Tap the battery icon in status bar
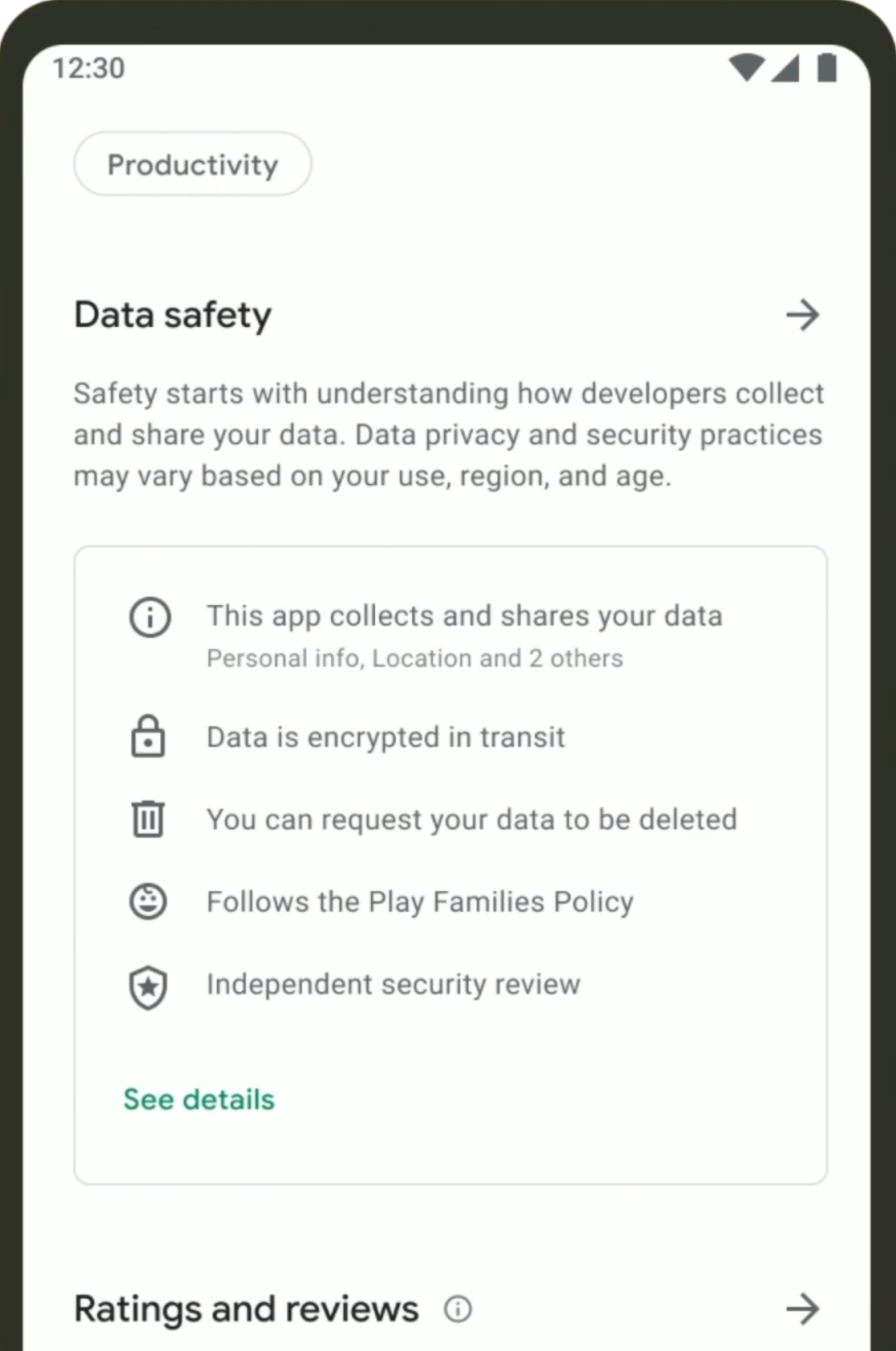Viewport: 896px width, 1351px height. pyautogui.click(x=826, y=68)
